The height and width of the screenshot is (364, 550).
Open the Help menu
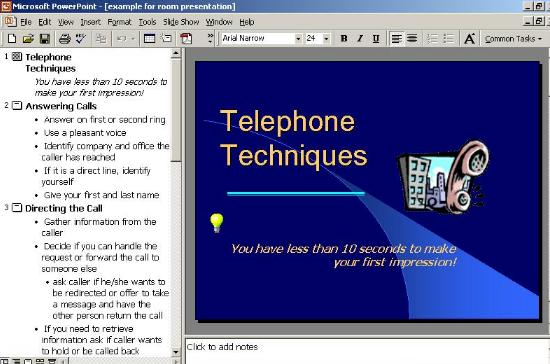(247, 22)
